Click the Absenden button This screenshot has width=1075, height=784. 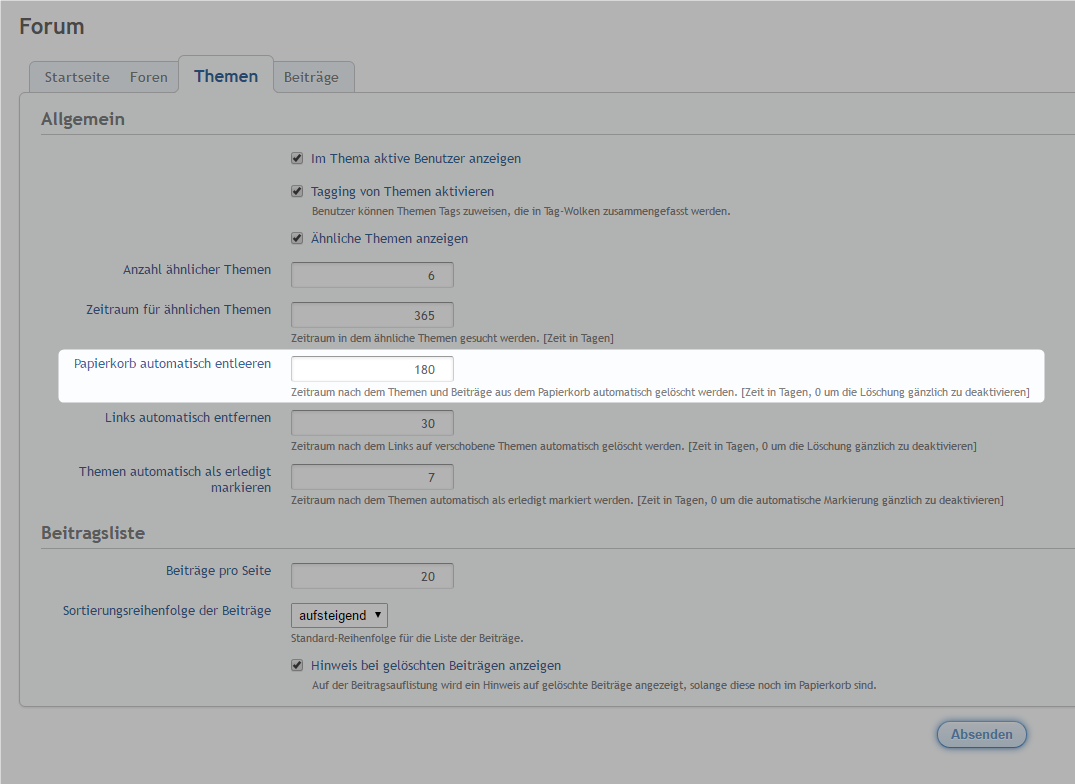tap(981, 734)
